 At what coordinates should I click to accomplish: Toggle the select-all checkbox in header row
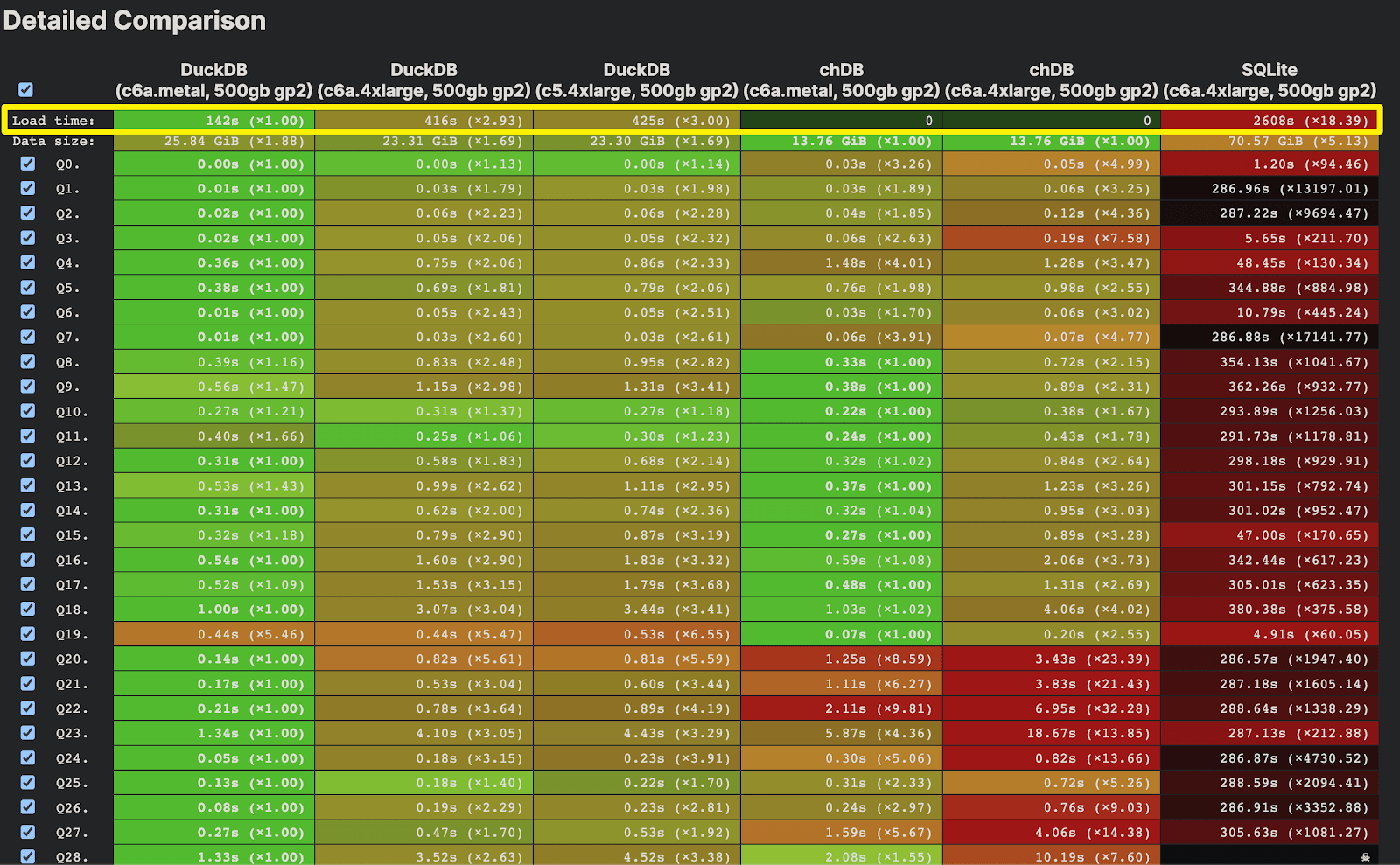pos(25,89)
